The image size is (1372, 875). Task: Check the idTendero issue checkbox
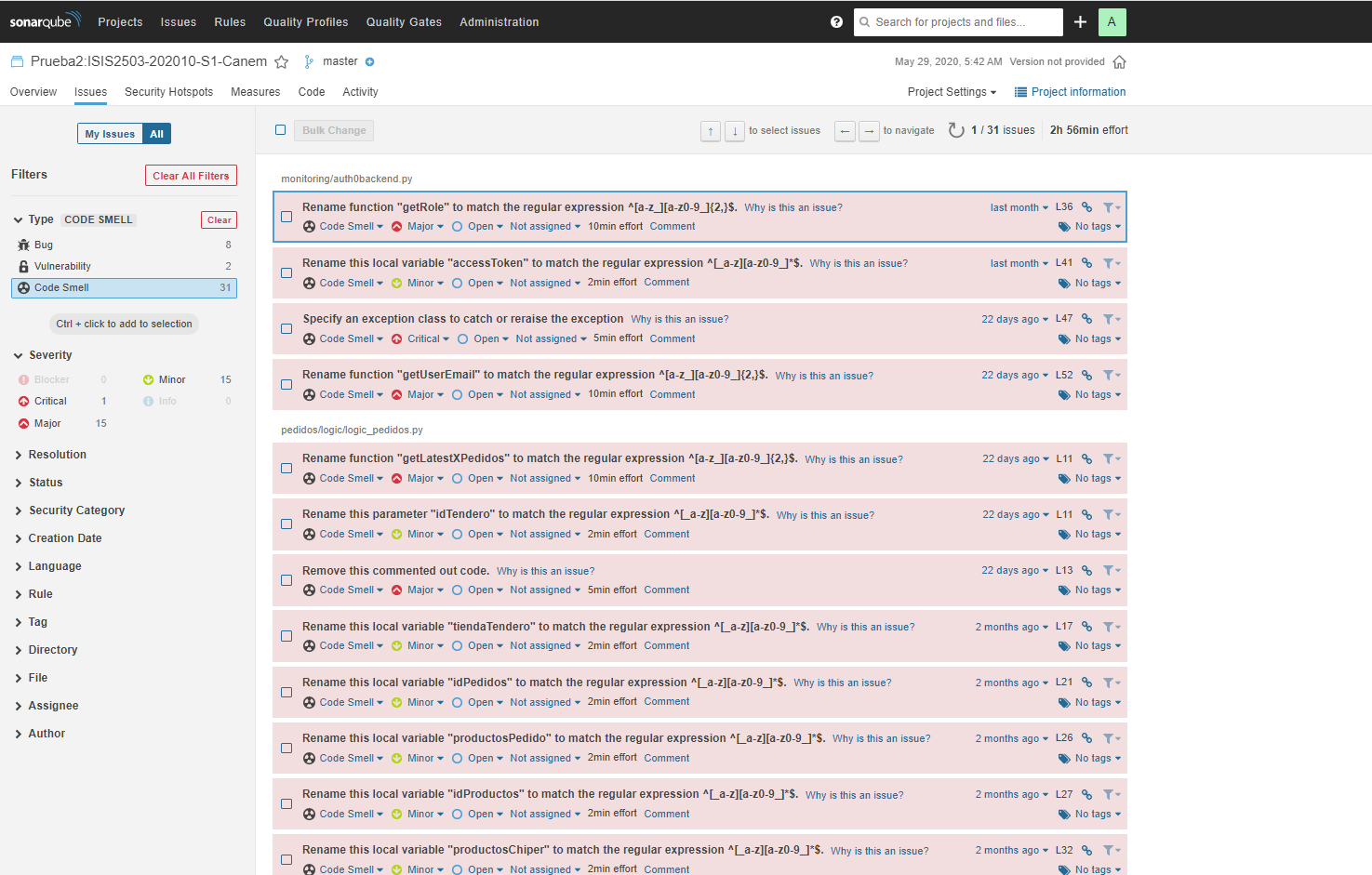[x=286, y=524]
